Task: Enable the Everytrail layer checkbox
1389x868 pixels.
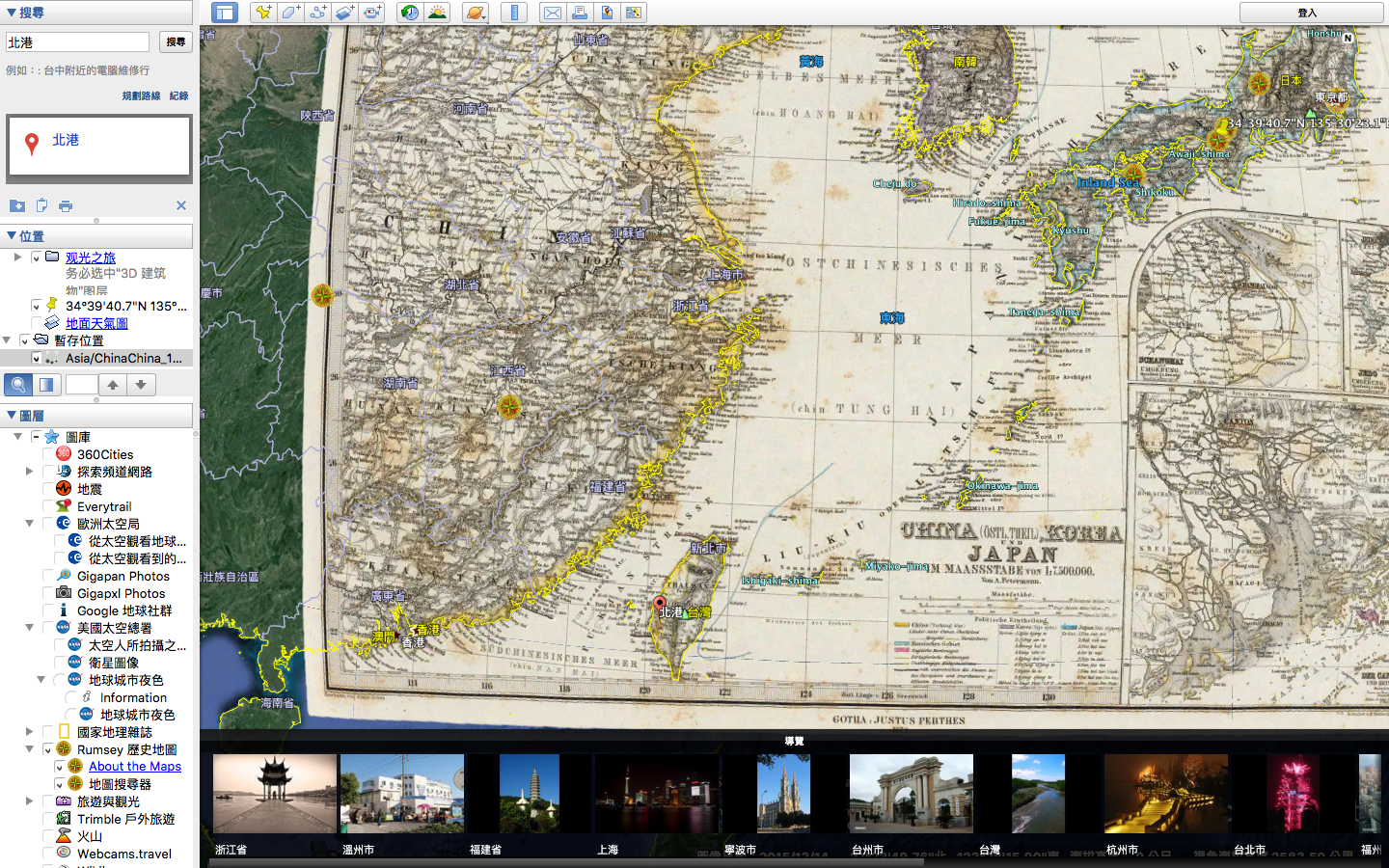Action: click(48, 506)
